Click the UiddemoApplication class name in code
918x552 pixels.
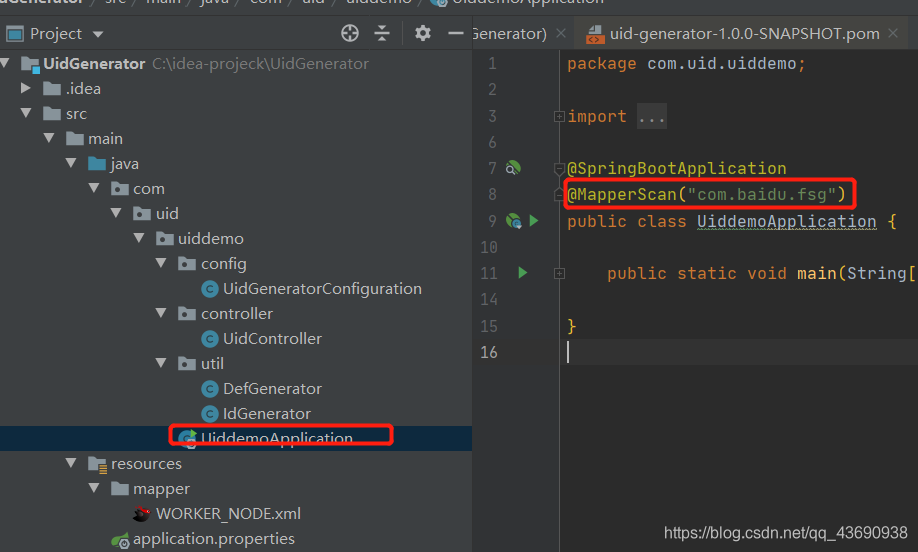point(787,221)
